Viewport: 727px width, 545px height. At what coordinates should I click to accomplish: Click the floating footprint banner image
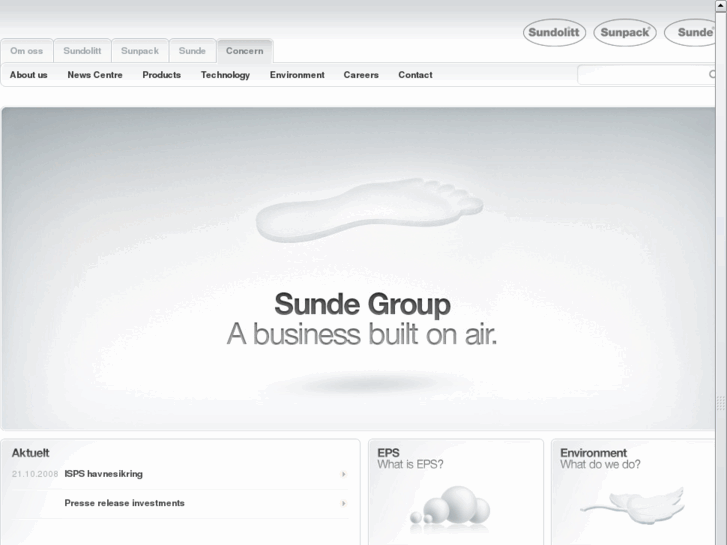(370, 210)
